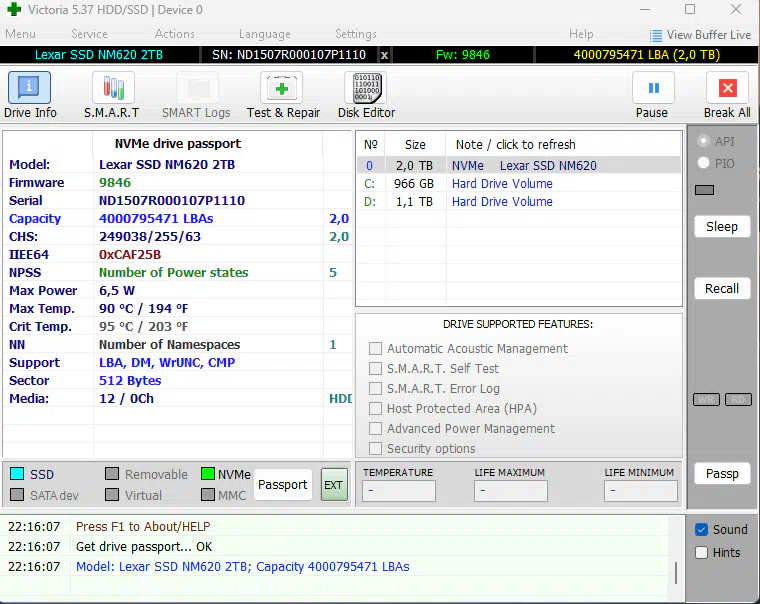Toggle Host Protected Area (HPA) checkbox
760x604 pixels.
click(x=375, y=409)
